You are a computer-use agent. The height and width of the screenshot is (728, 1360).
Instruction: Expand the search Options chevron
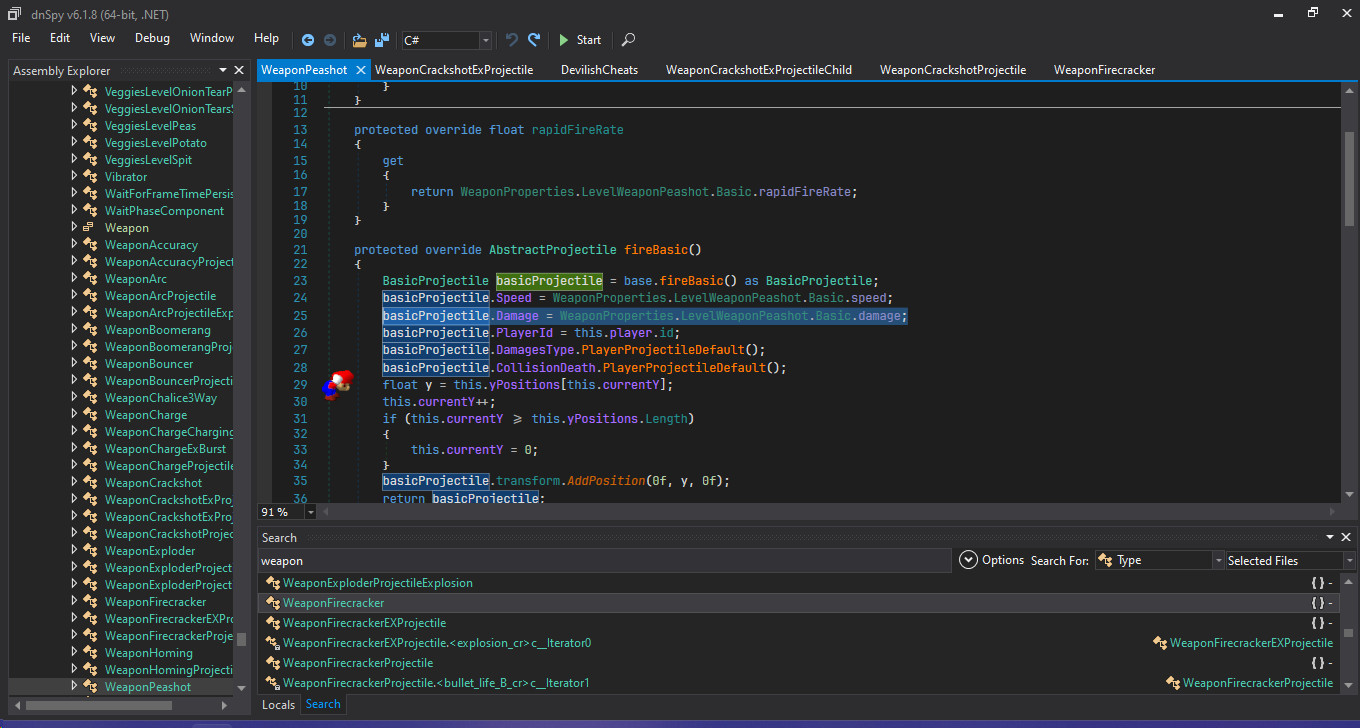(967, 560)
